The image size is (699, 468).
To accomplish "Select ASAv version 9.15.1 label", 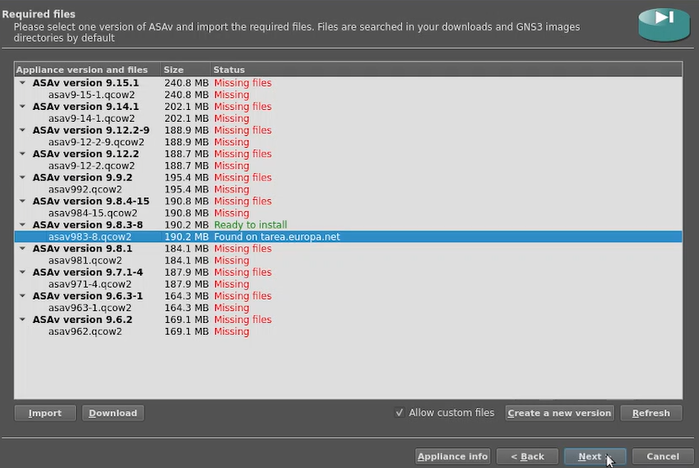I will 86,83.
